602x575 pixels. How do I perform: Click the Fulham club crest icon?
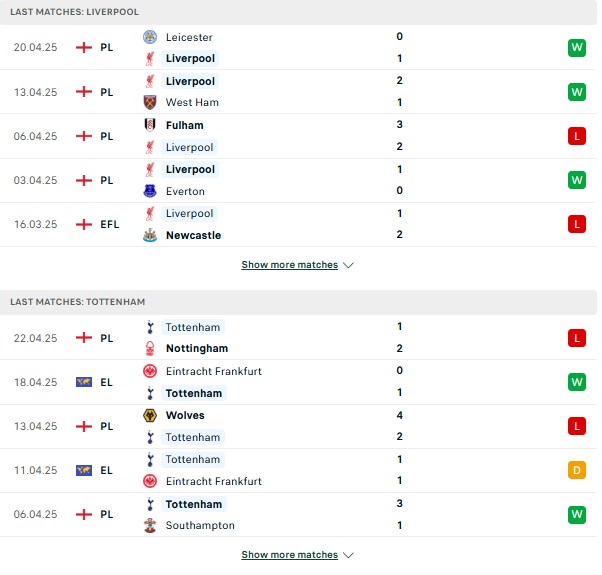click(x=150, y=125)
